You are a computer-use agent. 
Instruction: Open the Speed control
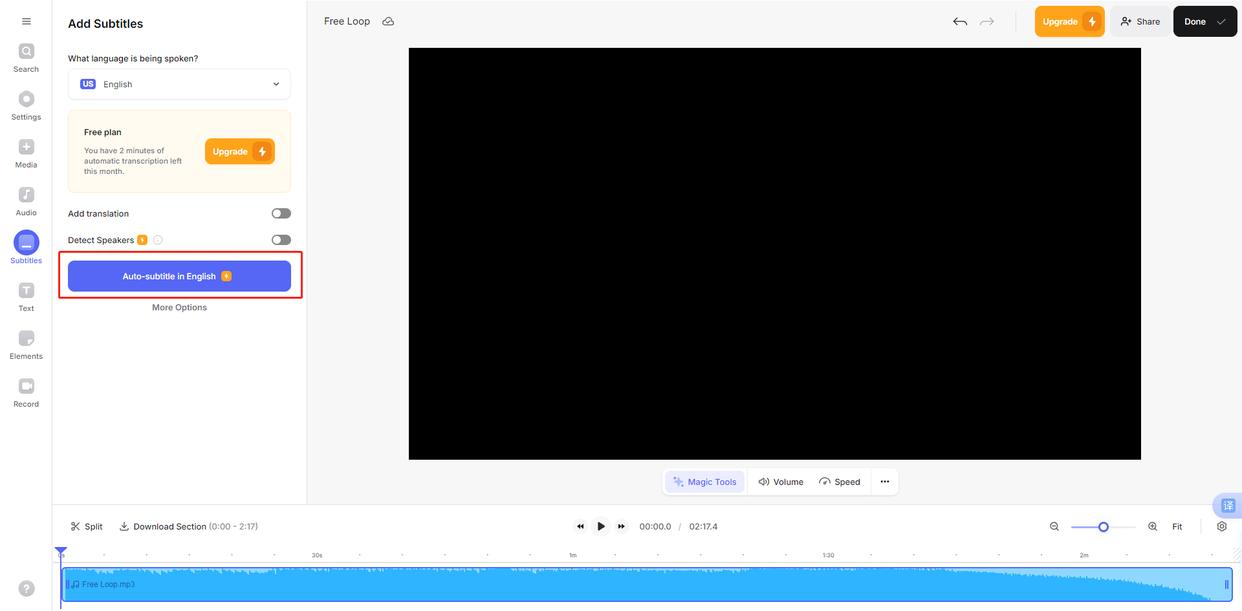click(840, 482)
